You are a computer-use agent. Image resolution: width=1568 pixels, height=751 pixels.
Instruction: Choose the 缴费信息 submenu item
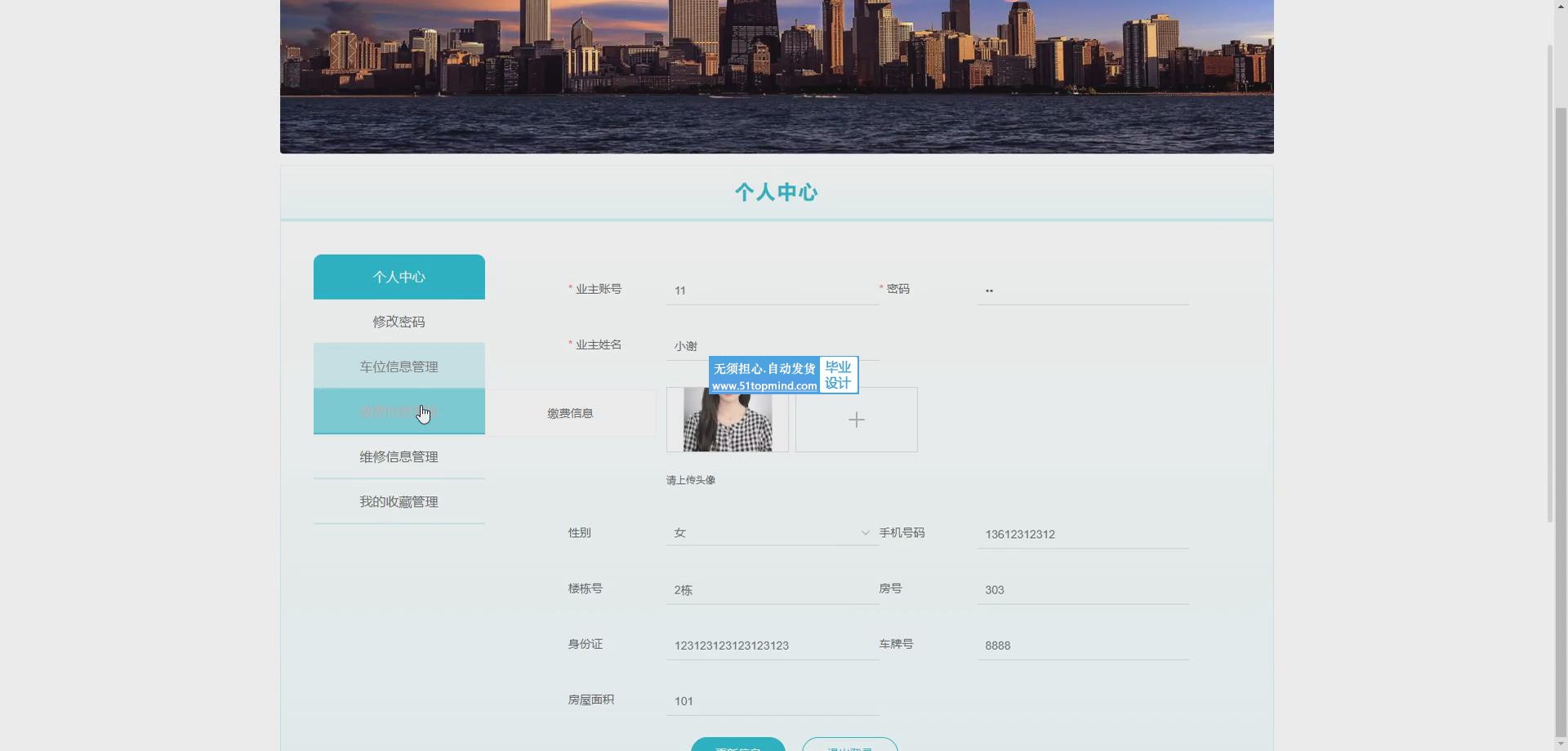tap(570, 413)
